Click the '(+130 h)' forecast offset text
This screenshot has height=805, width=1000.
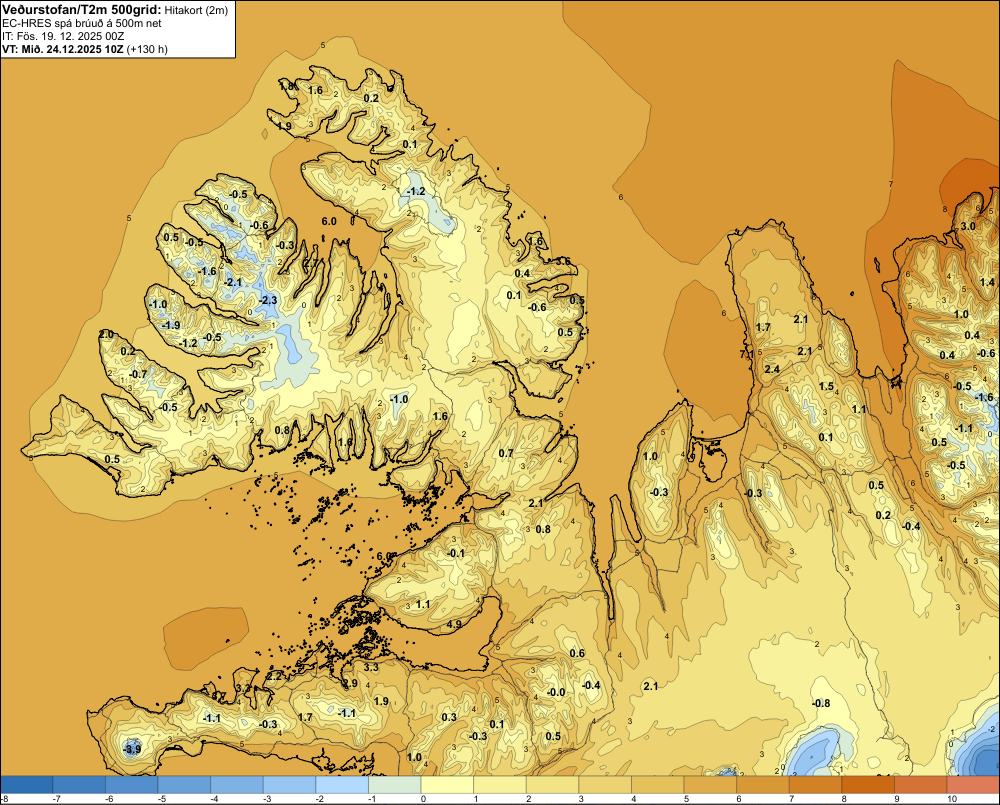click(x=147, y=49)
